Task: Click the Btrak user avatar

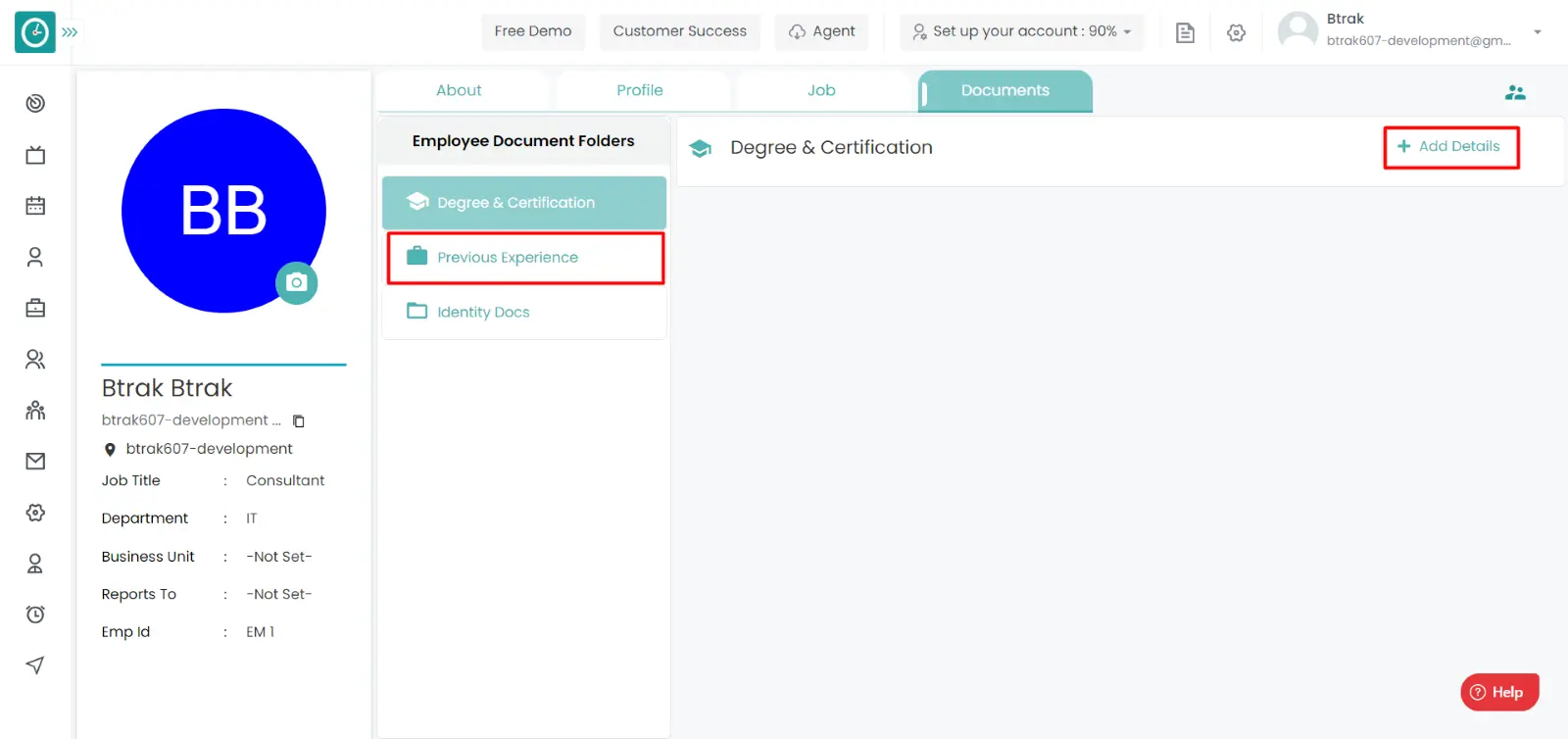Action: 1298,30
